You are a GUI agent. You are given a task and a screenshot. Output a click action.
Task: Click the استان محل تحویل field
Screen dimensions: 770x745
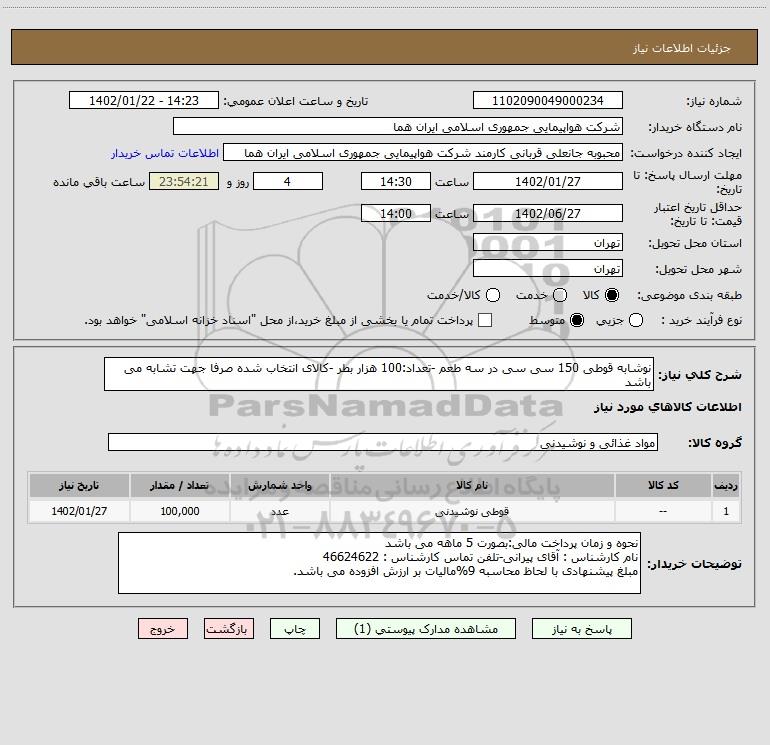(x=547, y=243)
